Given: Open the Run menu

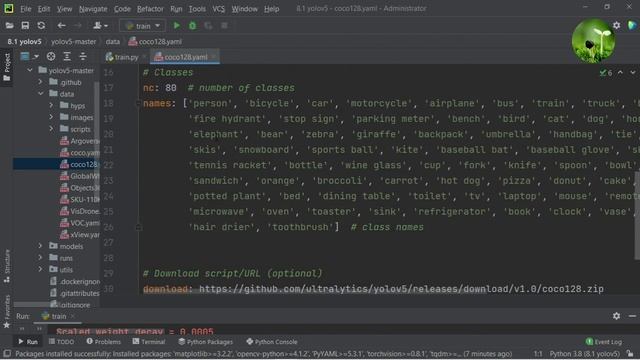Looking at the screenshot, I should click(x=176, y=9).
